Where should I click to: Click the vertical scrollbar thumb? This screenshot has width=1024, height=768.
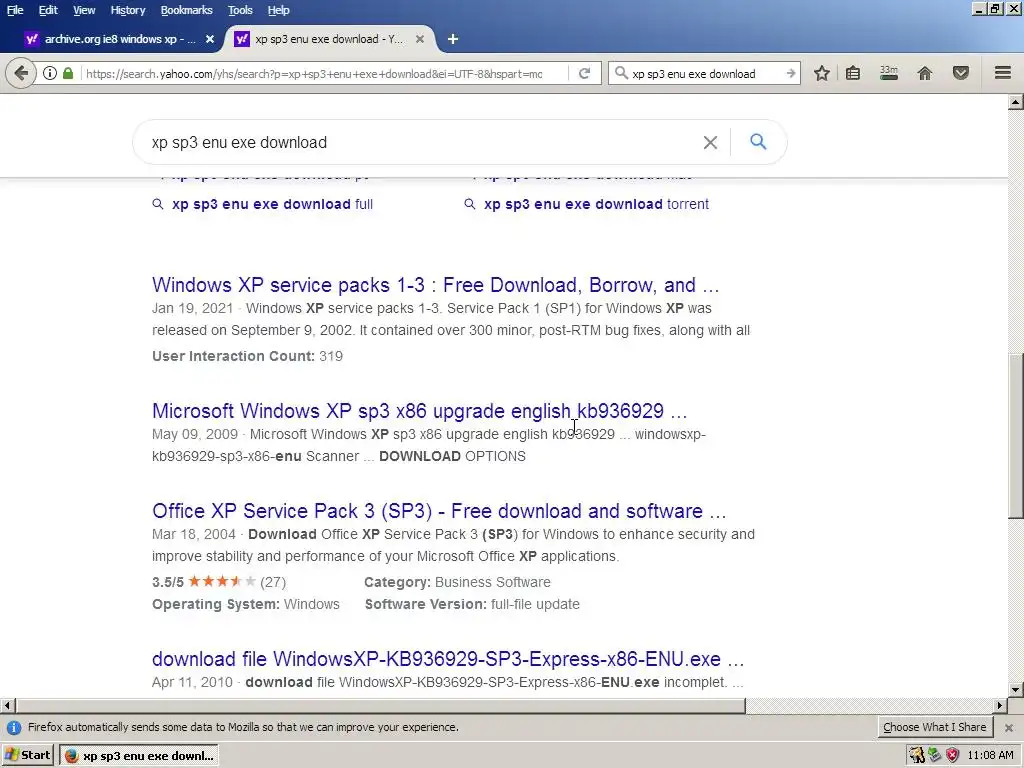1016,436
